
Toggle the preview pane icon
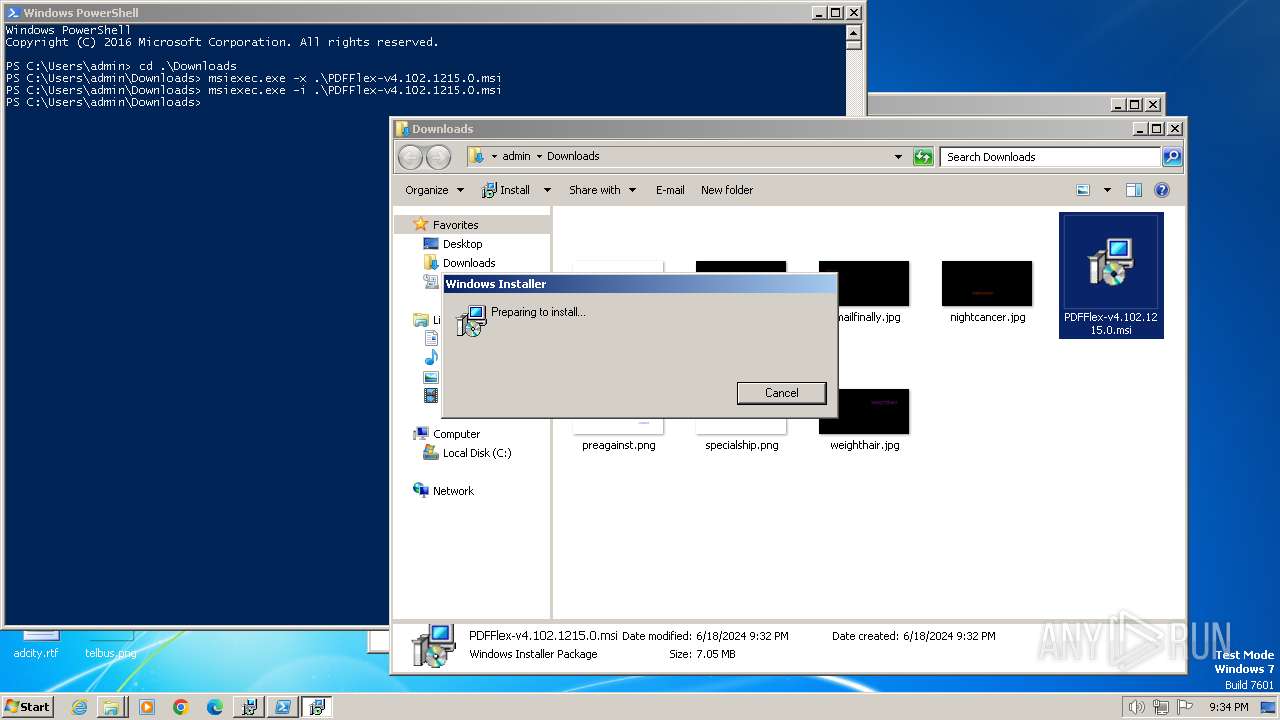[x=1134, y=190]
